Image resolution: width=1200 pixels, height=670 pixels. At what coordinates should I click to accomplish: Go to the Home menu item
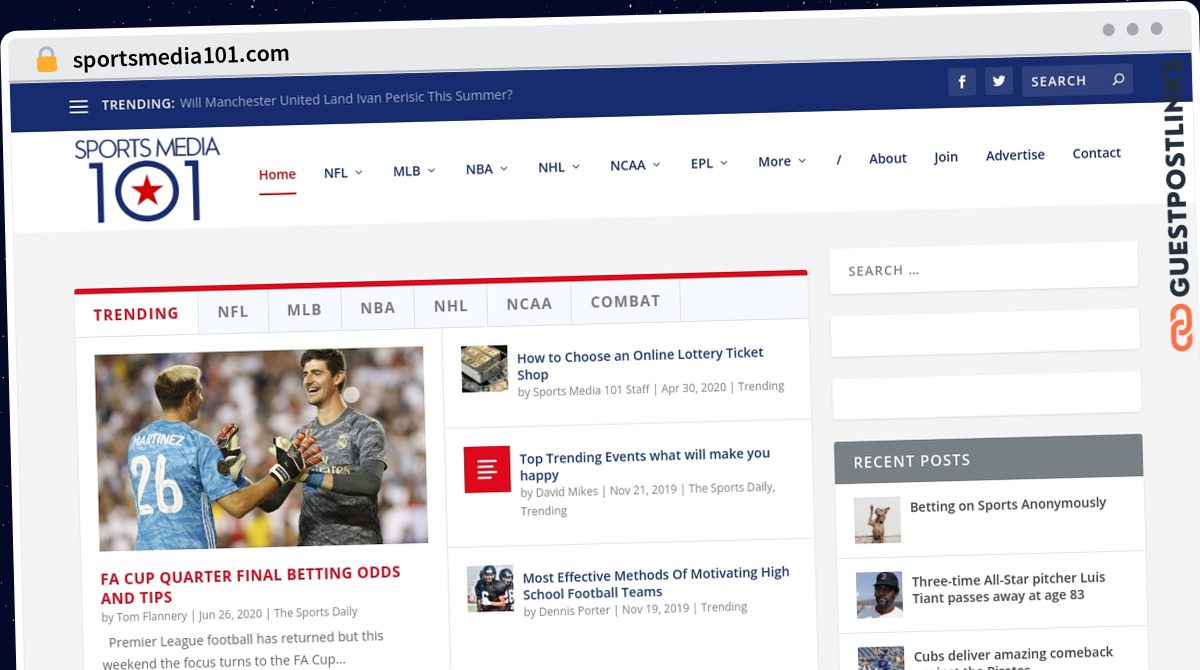[x=277, y=174]
